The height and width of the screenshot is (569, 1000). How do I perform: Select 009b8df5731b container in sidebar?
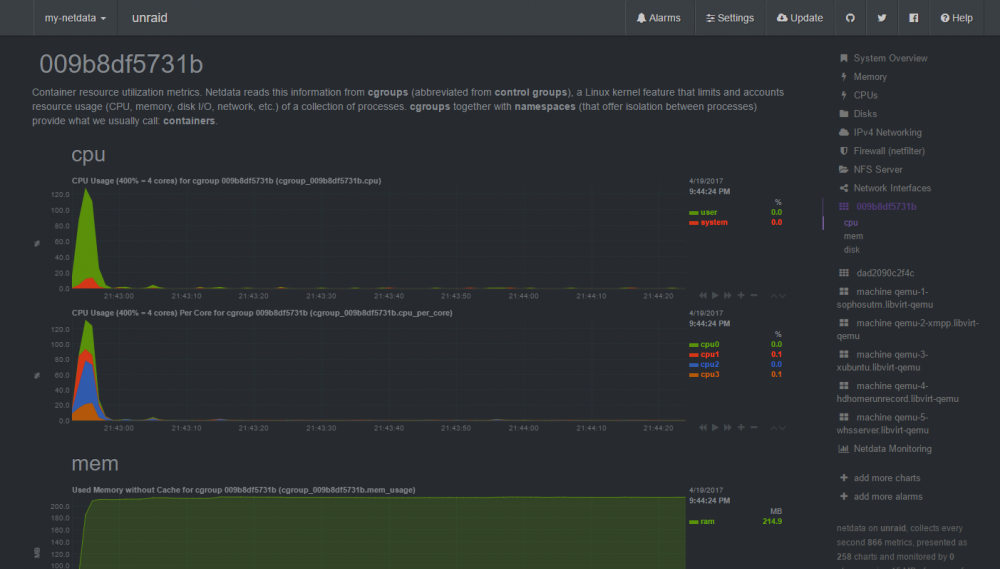[886, 207]
